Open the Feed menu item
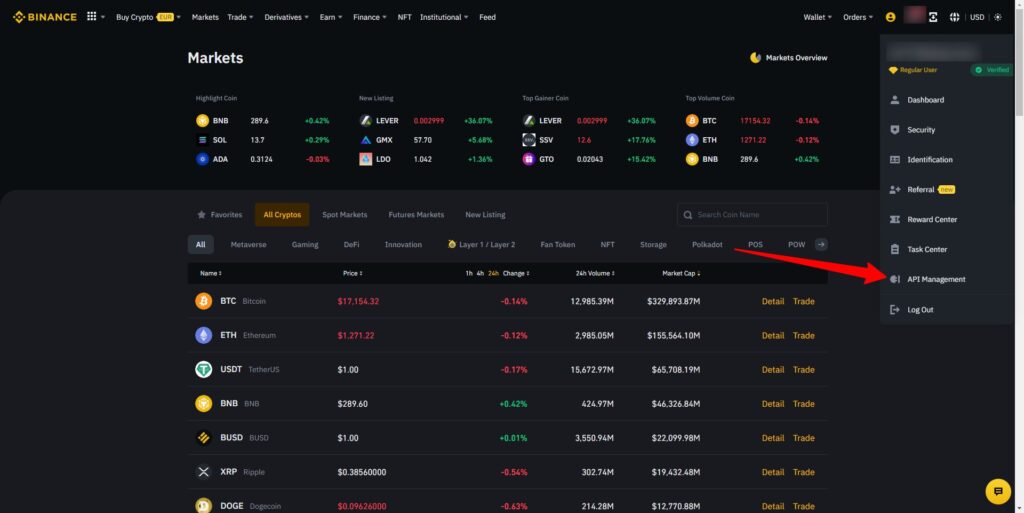Image resolution: width=1024 pixels, height=513 pixels. (487, 17)
